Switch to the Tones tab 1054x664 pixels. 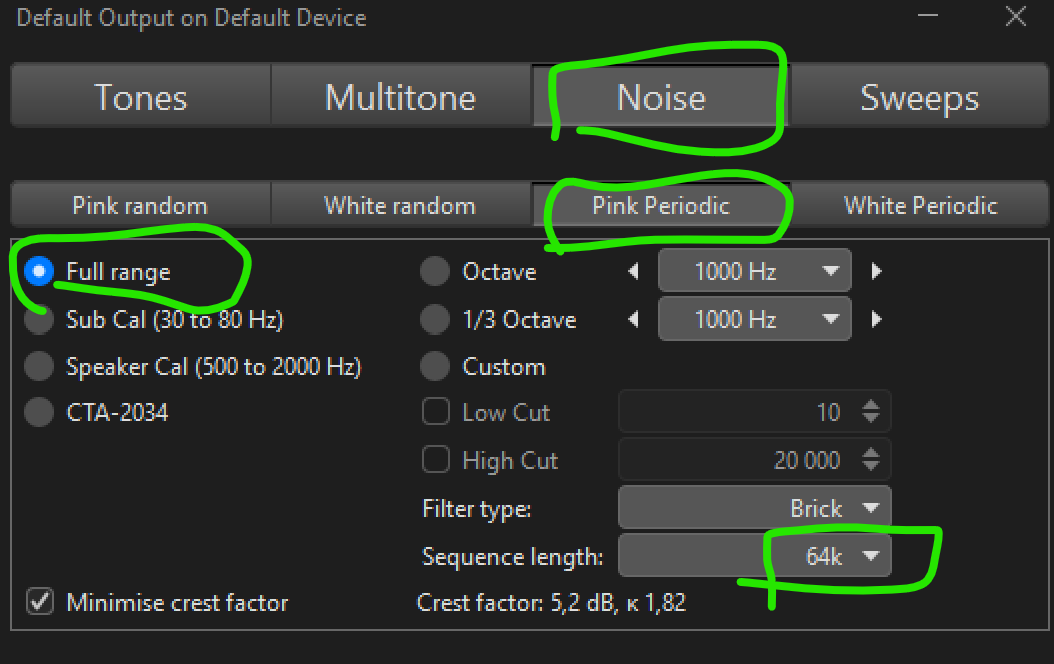(x=140, y=97)
